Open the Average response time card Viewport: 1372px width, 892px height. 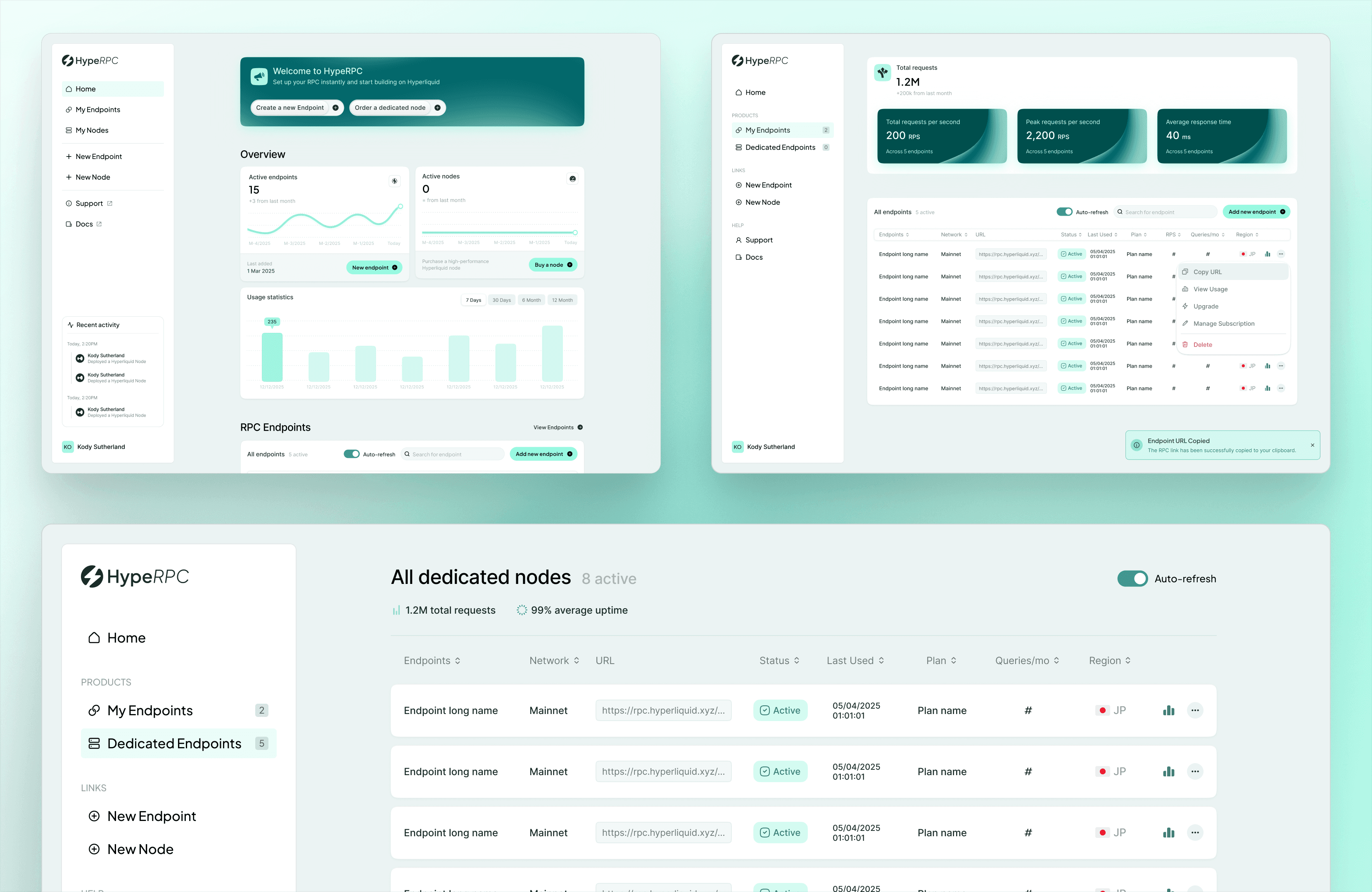pyautogui.click(x=1222, y=136)
